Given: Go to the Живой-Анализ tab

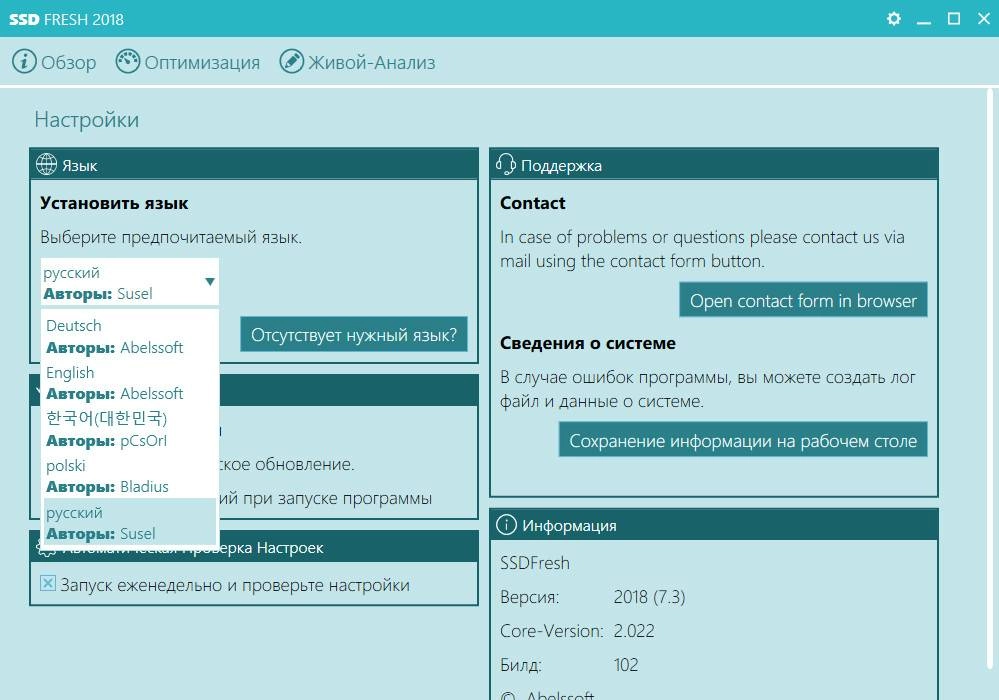Looking at the screenshot, I should click(x=357, y=62).
